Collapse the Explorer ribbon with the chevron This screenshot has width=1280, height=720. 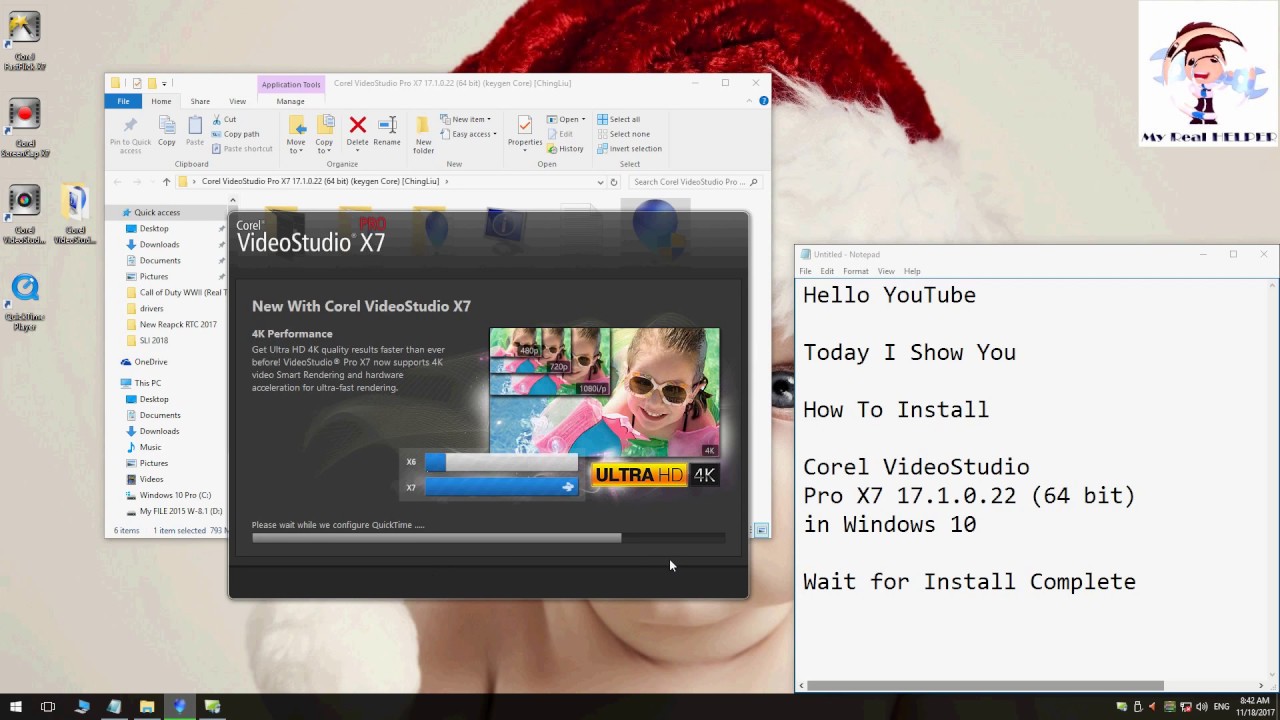coord(749,101)
